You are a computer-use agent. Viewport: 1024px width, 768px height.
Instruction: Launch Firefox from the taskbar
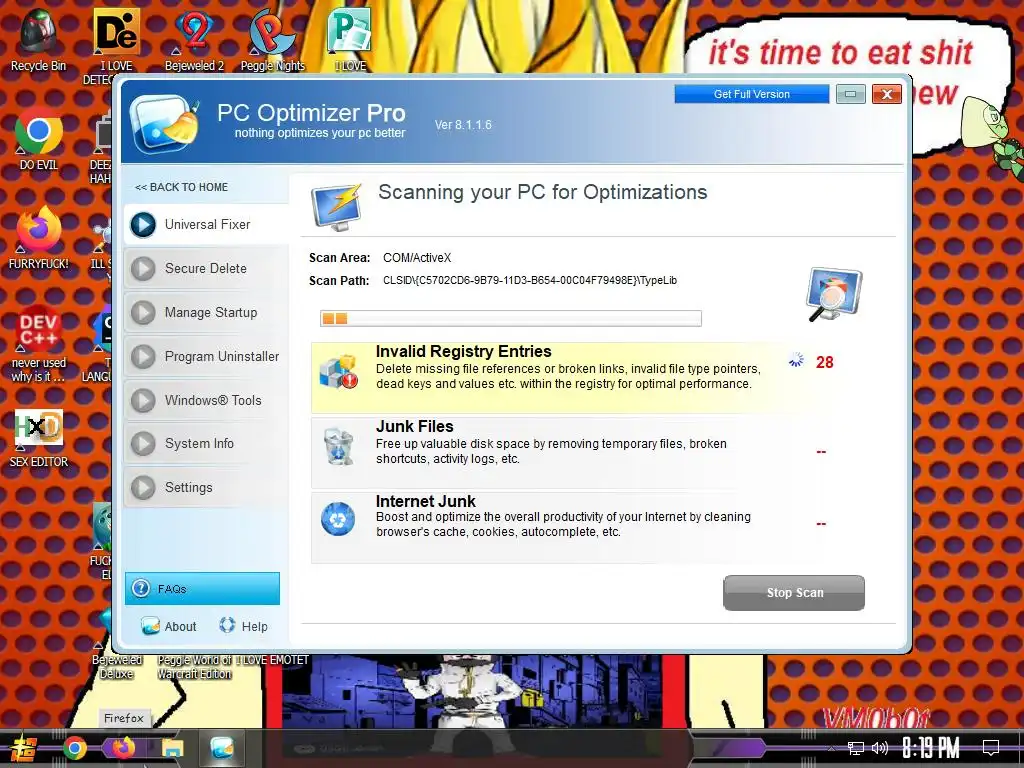(123, 748)
